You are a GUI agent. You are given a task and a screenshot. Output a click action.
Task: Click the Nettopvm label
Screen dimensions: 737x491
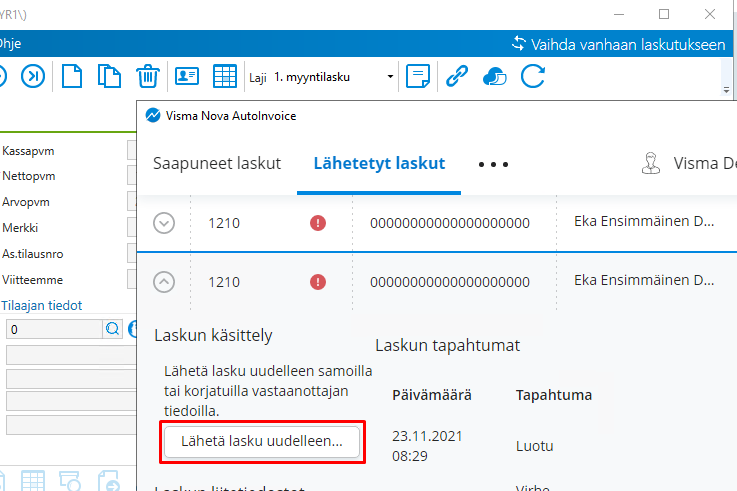pos(29,176)
